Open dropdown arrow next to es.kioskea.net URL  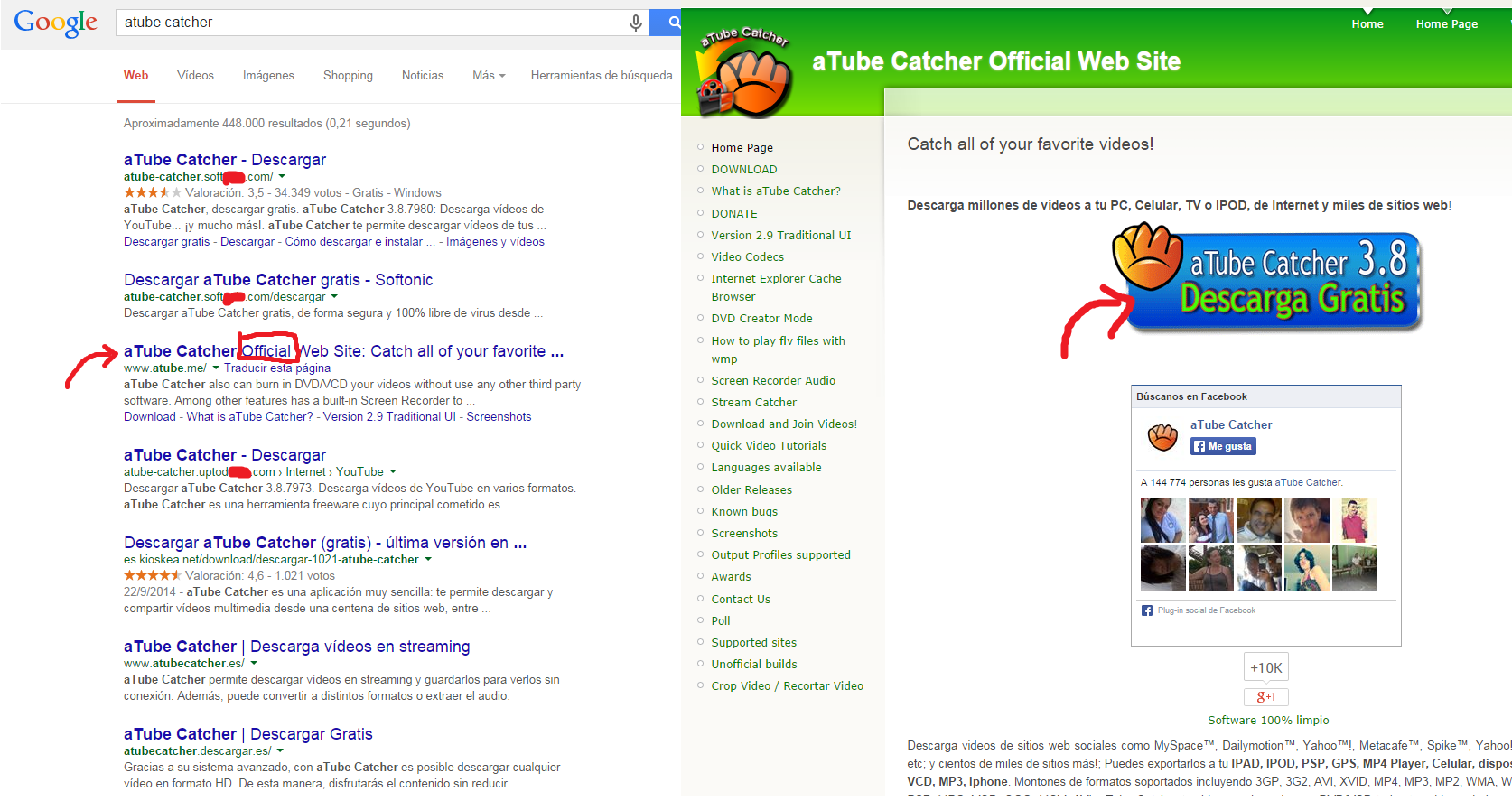[x=428, y=560]
